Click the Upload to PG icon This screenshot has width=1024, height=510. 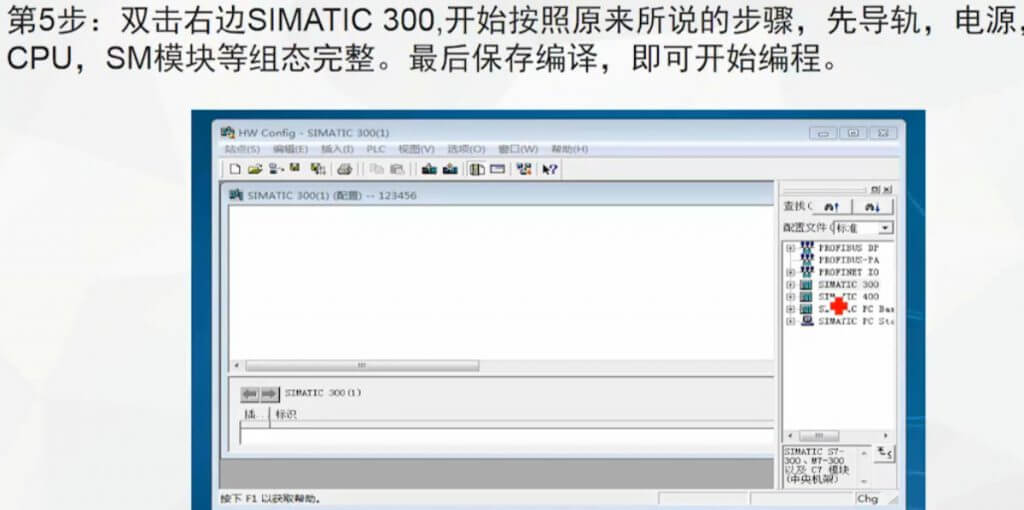click(x=450, y=170)
